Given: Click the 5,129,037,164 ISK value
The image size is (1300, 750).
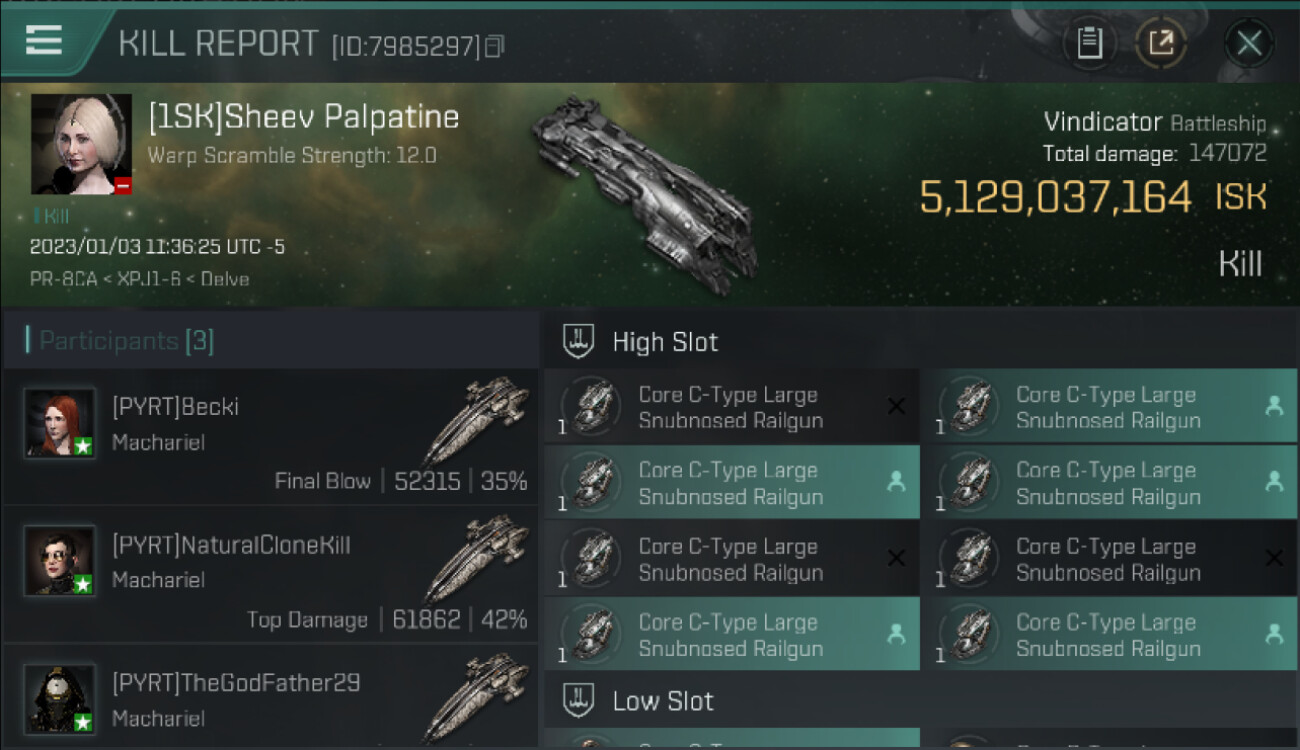Looking at the screenshot, I should [1055, 198].
